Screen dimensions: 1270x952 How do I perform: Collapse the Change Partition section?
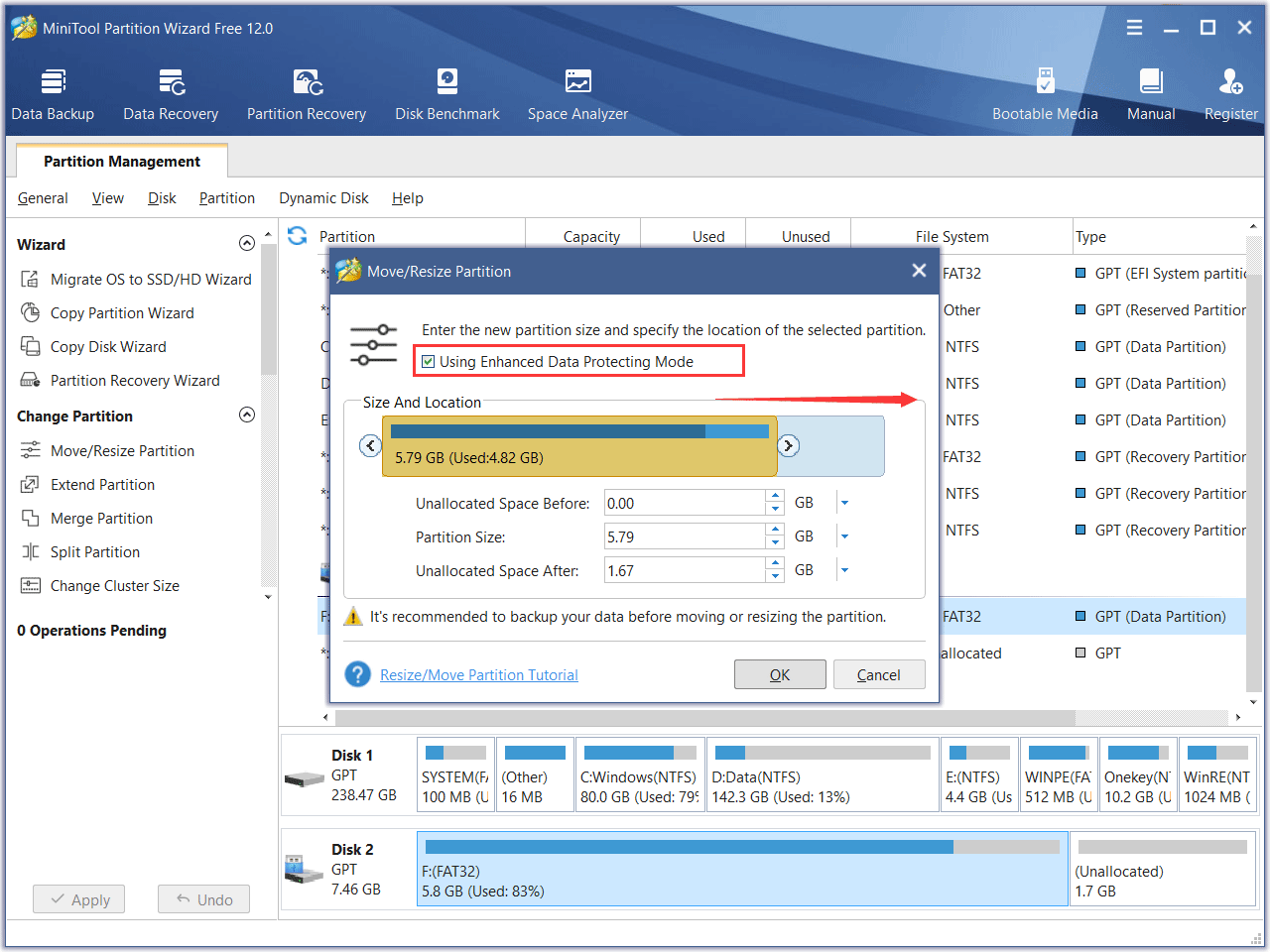(x=247, y=416)
